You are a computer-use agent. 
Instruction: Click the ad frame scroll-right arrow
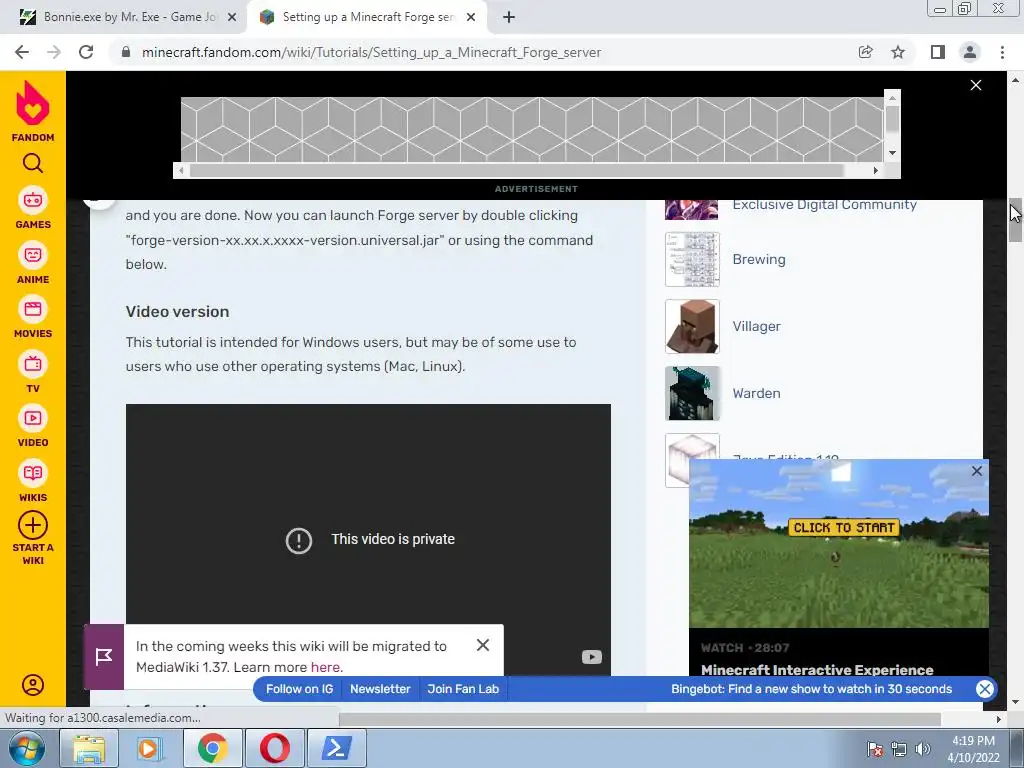pyautogui.click(x=876, y=170)
